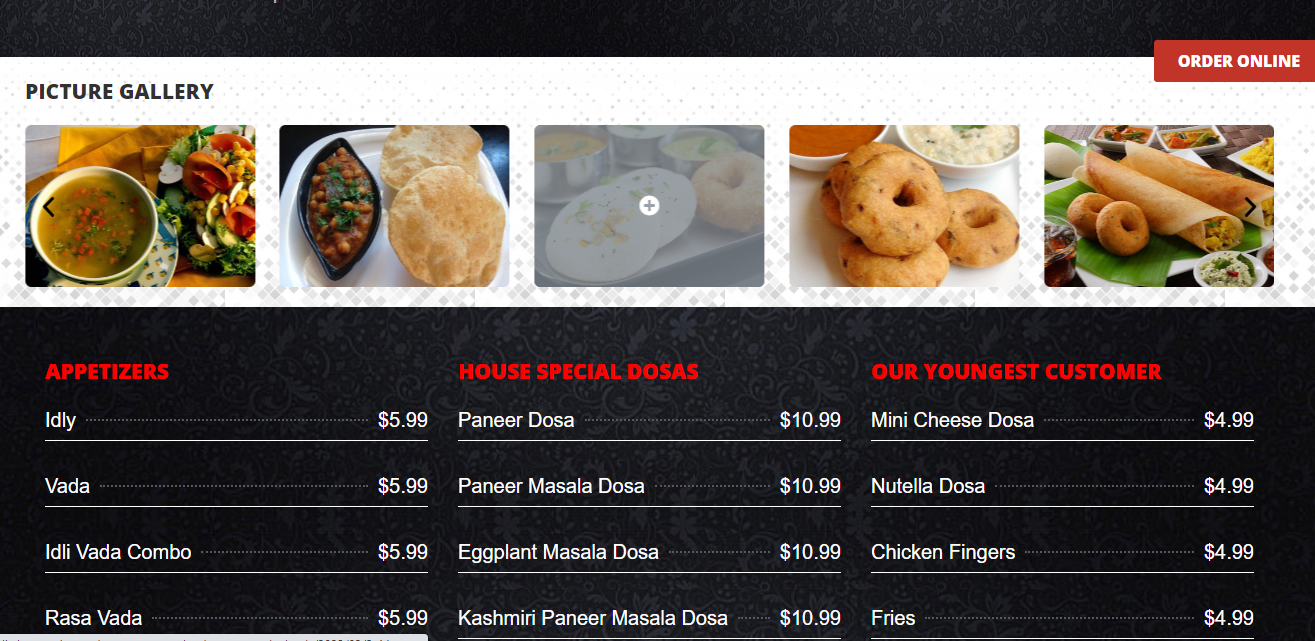The height and width of the screenshot is (641, 1315).
Task: Select the Eggplant Masala Dosa item
Action: (x=649, y=552)
